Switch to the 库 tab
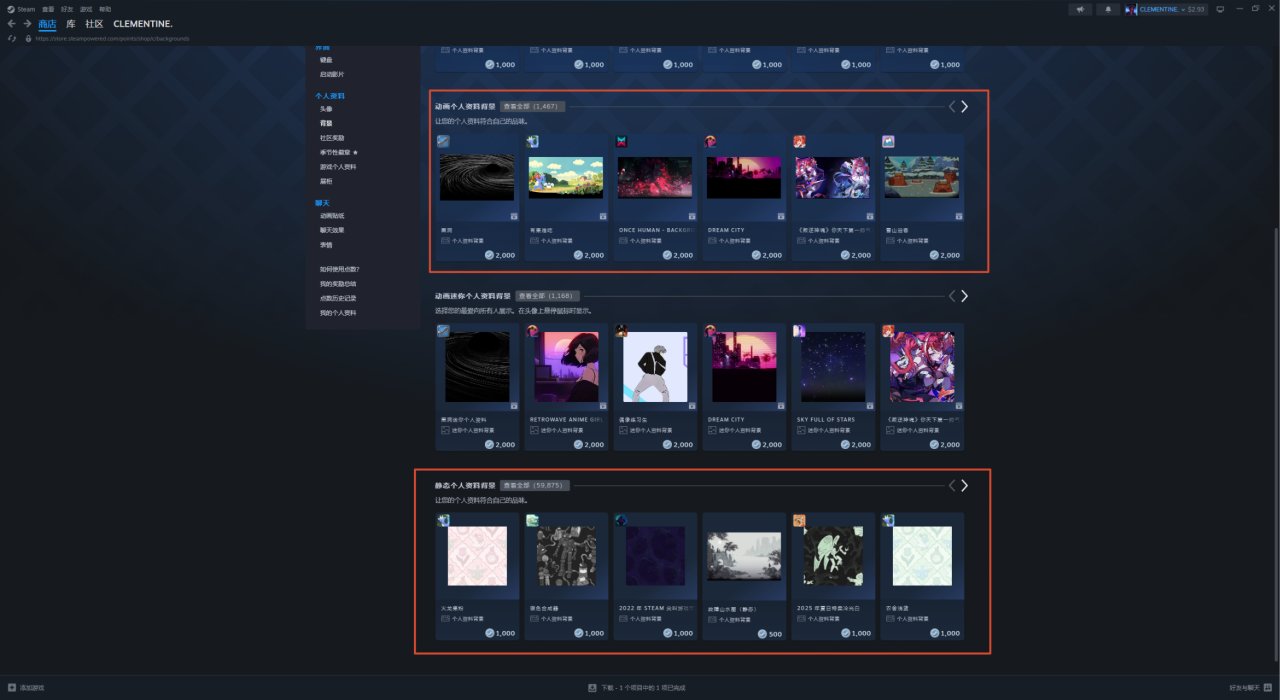The height and width of the screenshot is (700, 1280). pos(71,23)
